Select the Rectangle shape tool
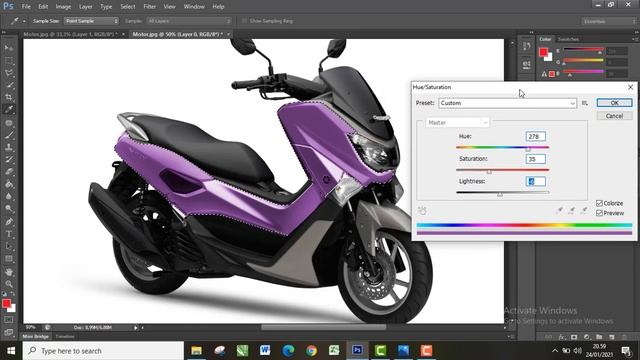This screenshot has height=360, width=640. (x=9, y=259)
